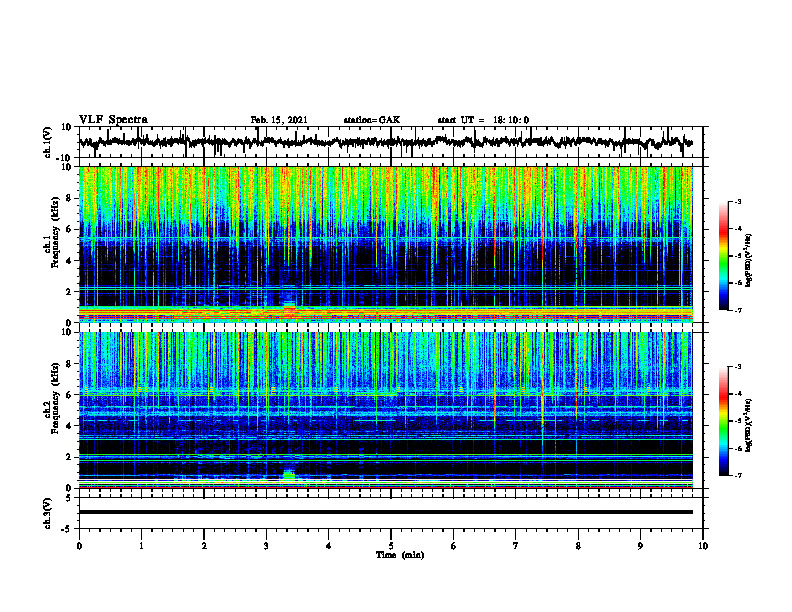Click the "Time (min)" axis label
This screenshot has height=612, width=792.
click(400, 555)
